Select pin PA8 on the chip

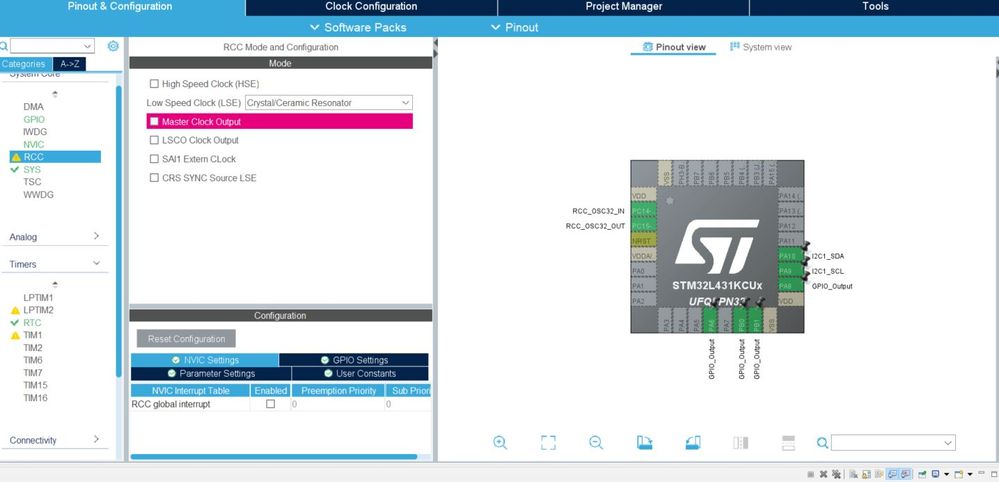(791, 286)
